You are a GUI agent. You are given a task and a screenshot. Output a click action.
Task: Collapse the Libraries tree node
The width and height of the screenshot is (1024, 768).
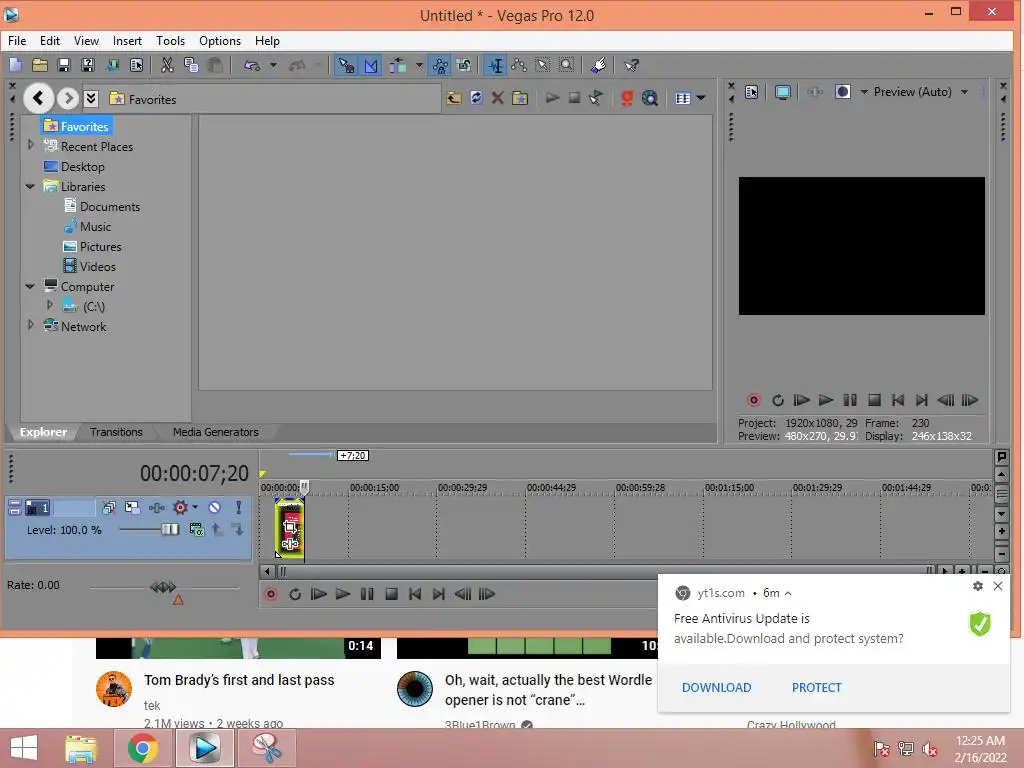click(x=30, y=186)
